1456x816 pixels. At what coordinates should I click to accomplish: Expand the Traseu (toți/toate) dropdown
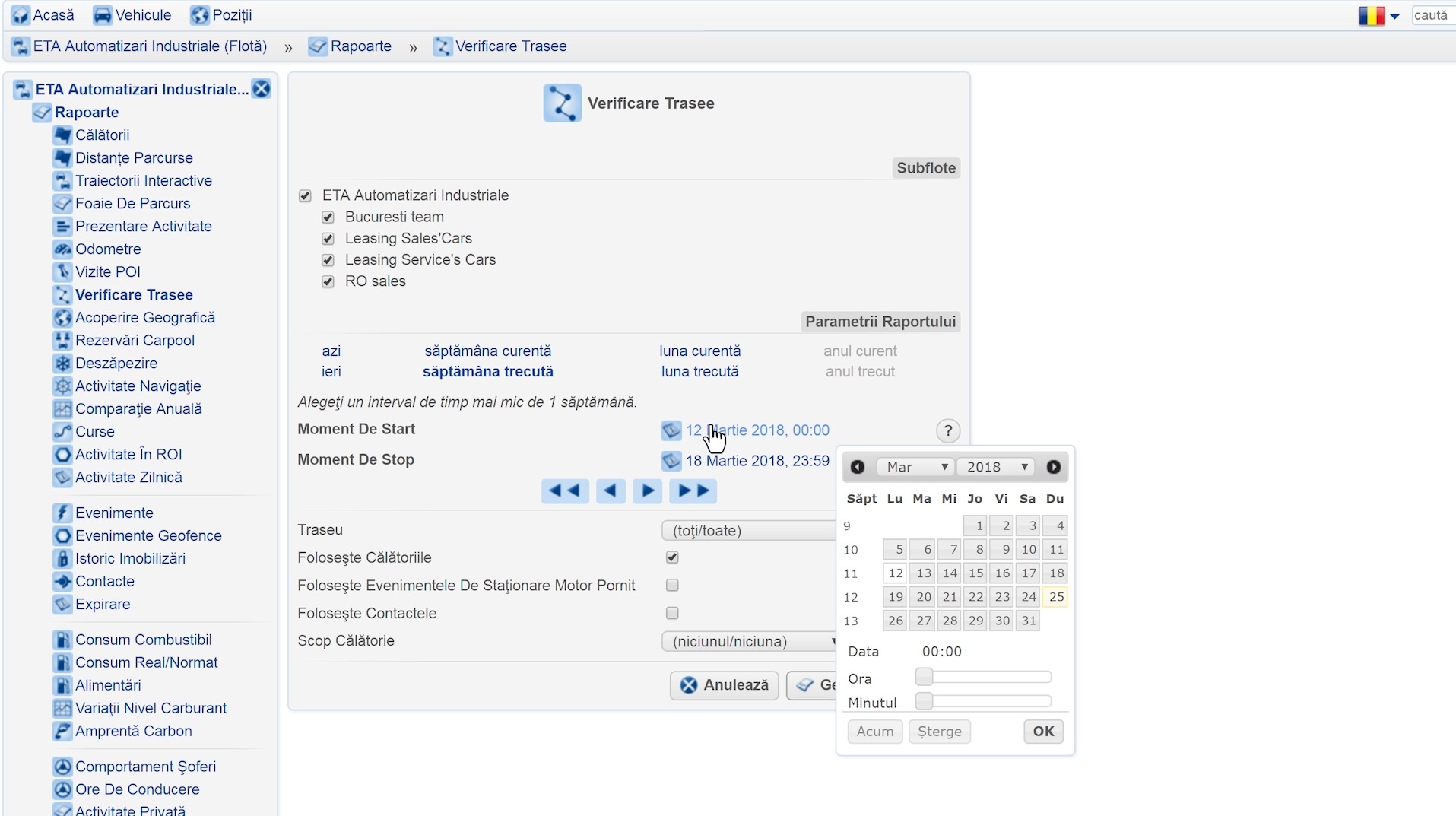pyautogui.click(x=749, y=531)
